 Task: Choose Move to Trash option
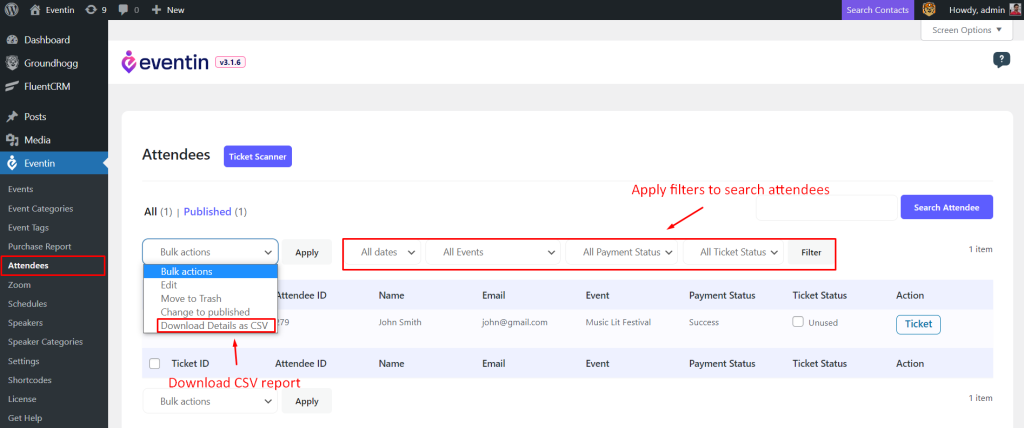(x=211, y=299)
